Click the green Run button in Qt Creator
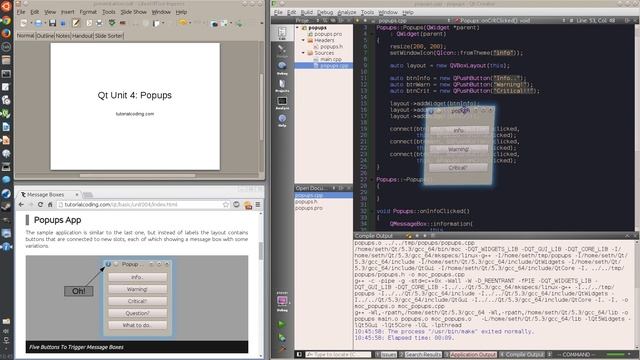Screen dimensions: 640x360 (282, 324)
